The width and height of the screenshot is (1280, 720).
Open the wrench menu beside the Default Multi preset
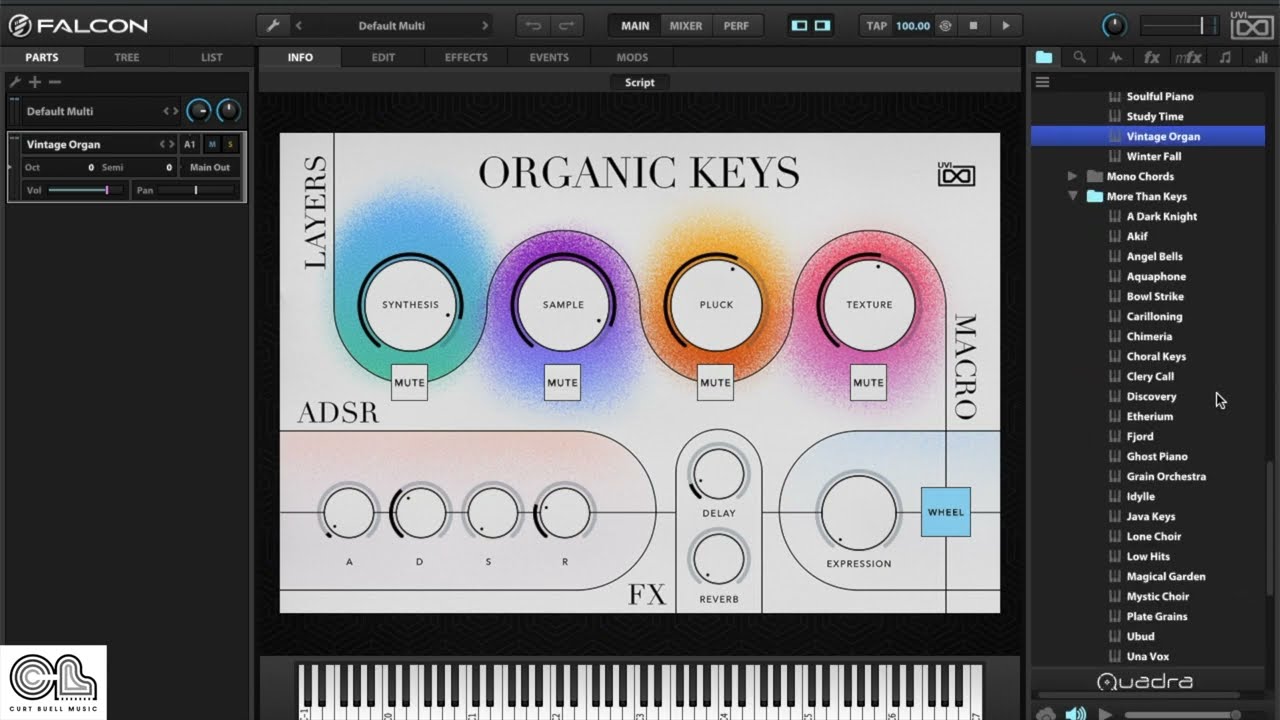[272, 26]
